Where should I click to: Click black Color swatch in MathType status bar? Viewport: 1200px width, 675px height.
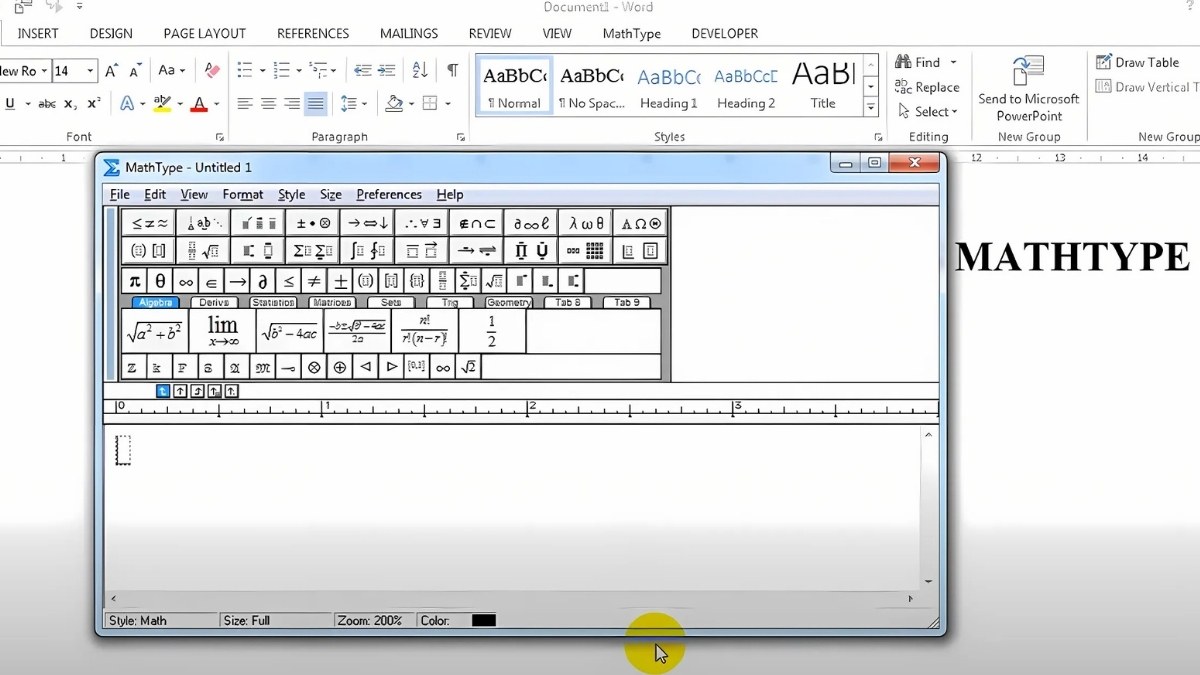(484, 621)
